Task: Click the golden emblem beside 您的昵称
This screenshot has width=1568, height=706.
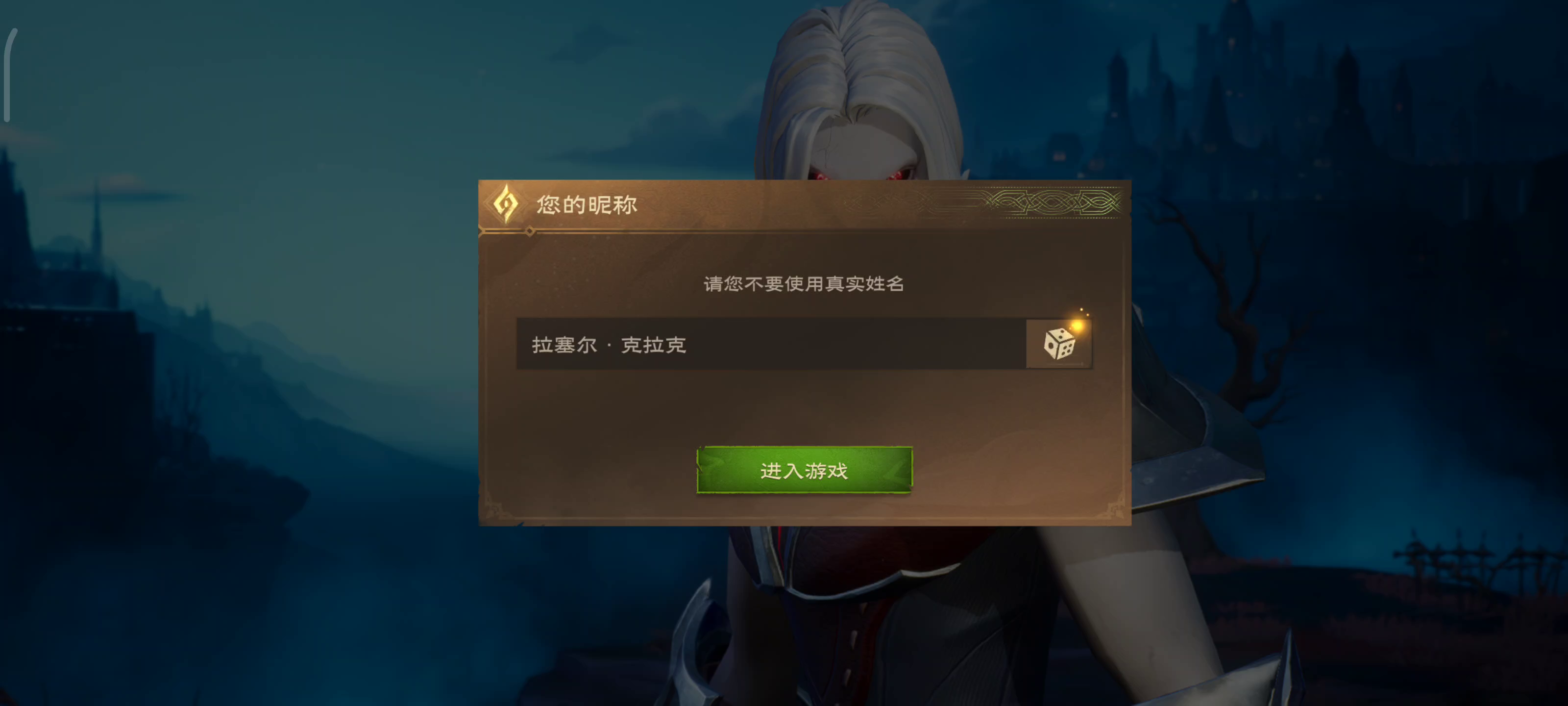Action: click(505, 203)
